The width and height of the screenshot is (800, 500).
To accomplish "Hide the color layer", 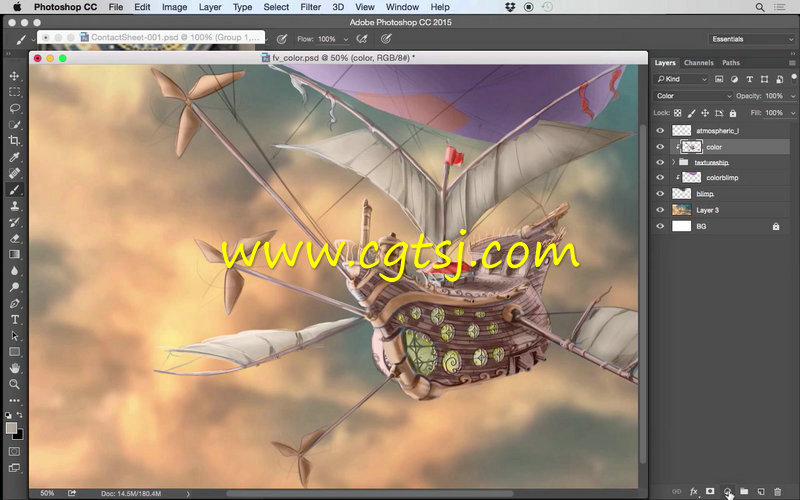I will pos(660,146).
